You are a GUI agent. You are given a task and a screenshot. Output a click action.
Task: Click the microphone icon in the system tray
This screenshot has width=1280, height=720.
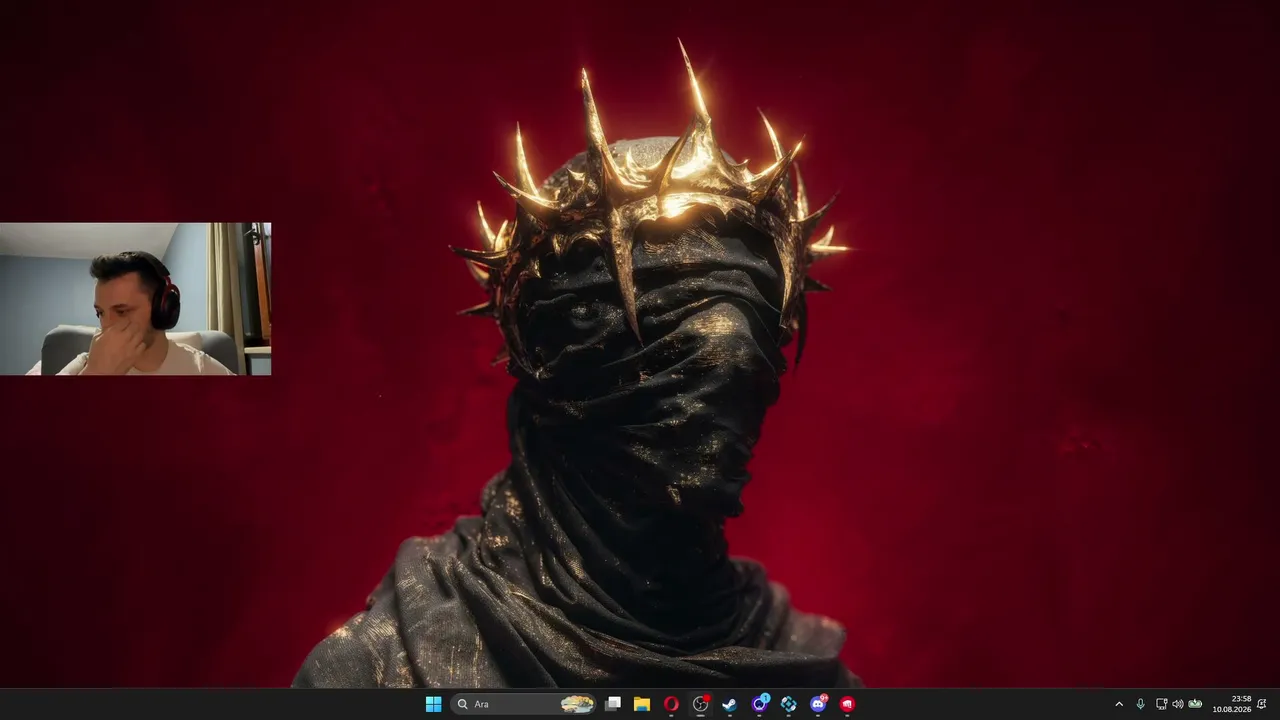[x=1140, y=704]
